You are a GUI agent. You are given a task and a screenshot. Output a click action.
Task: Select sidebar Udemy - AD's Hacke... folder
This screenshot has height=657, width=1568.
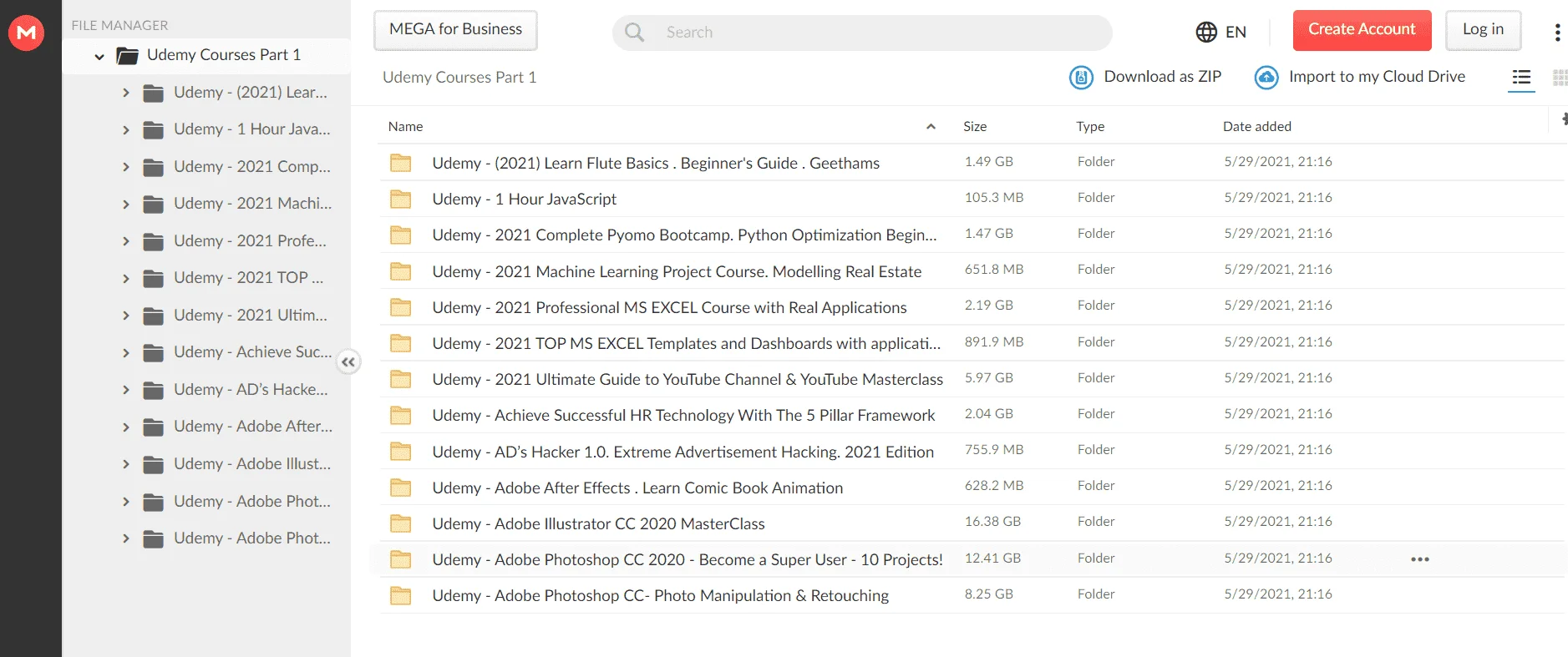[x=251, y=390]
